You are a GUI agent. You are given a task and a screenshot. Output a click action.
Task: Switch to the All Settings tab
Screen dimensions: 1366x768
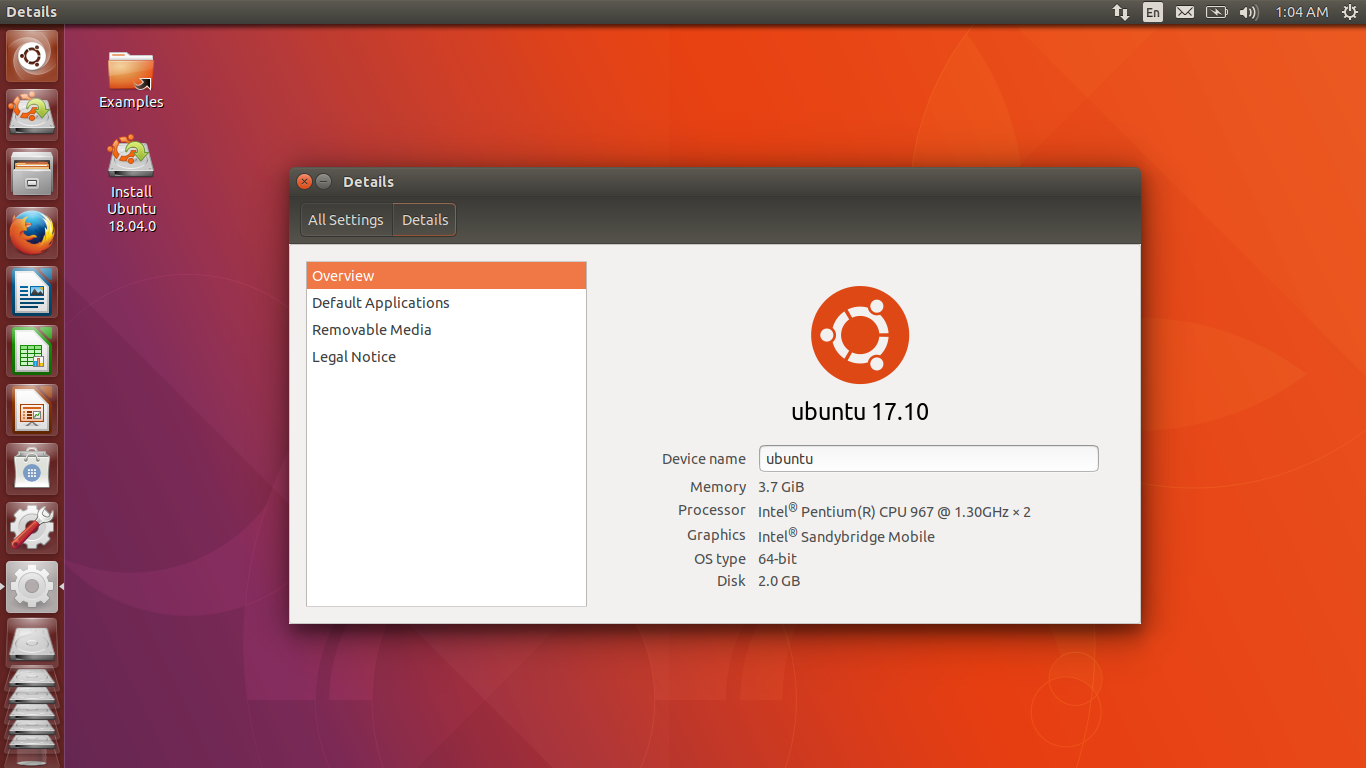pos(345,219)
